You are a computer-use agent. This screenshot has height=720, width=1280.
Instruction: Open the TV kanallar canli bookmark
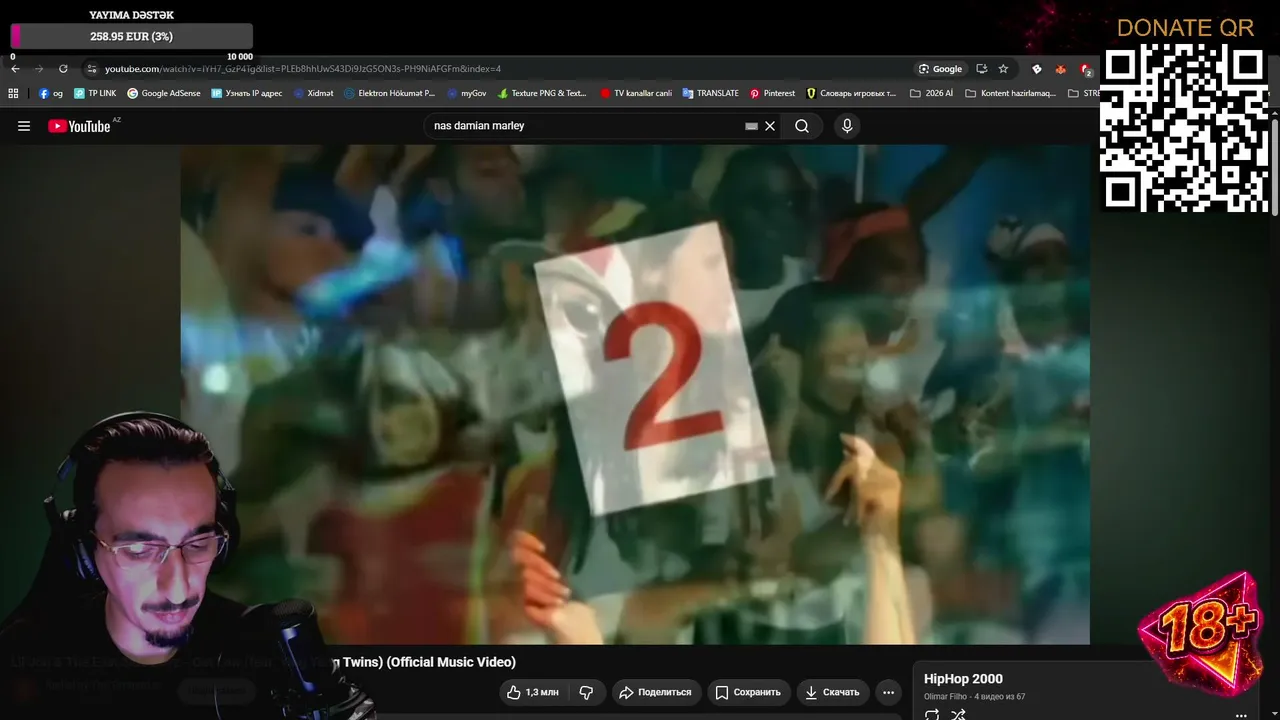click(636, 93)
